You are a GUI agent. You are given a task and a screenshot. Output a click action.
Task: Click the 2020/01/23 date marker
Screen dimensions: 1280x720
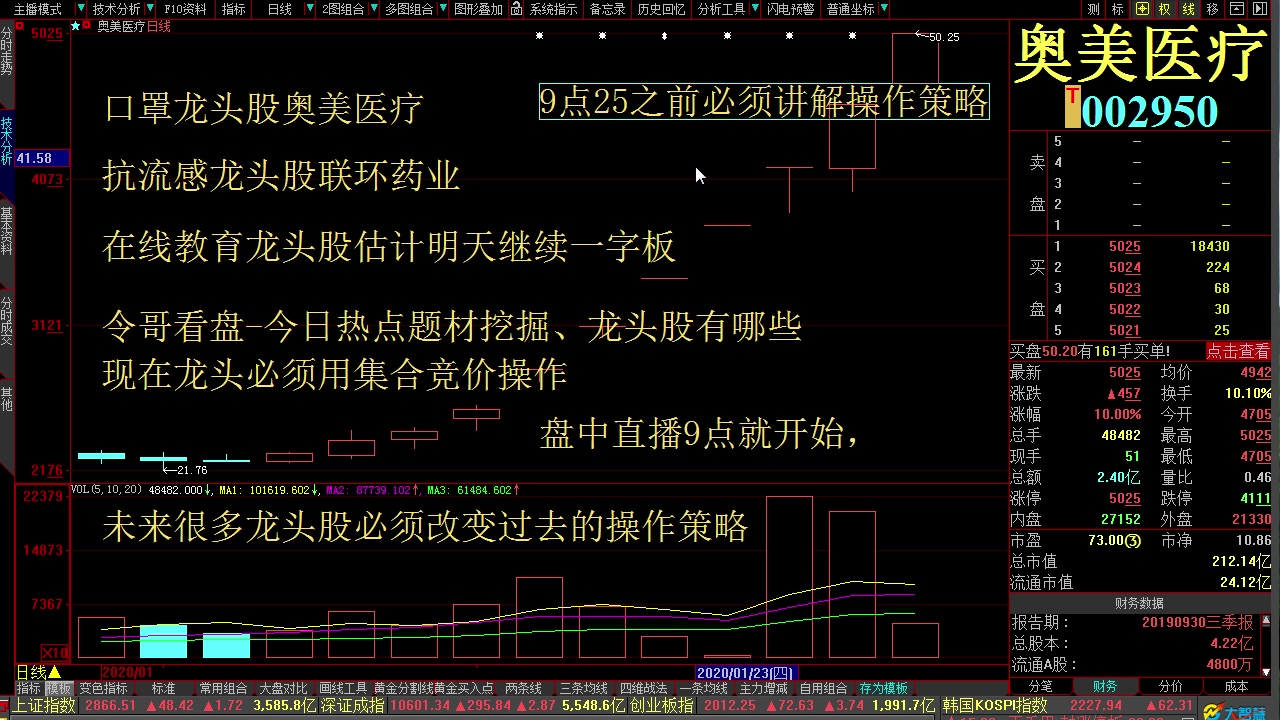pyautogui.click(x=745, y=673)
